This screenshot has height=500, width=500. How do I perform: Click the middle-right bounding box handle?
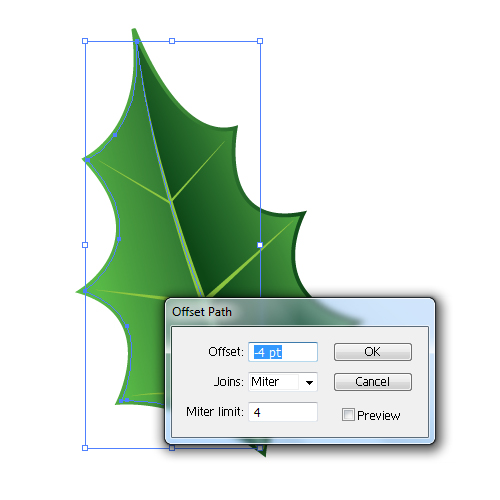260,245
